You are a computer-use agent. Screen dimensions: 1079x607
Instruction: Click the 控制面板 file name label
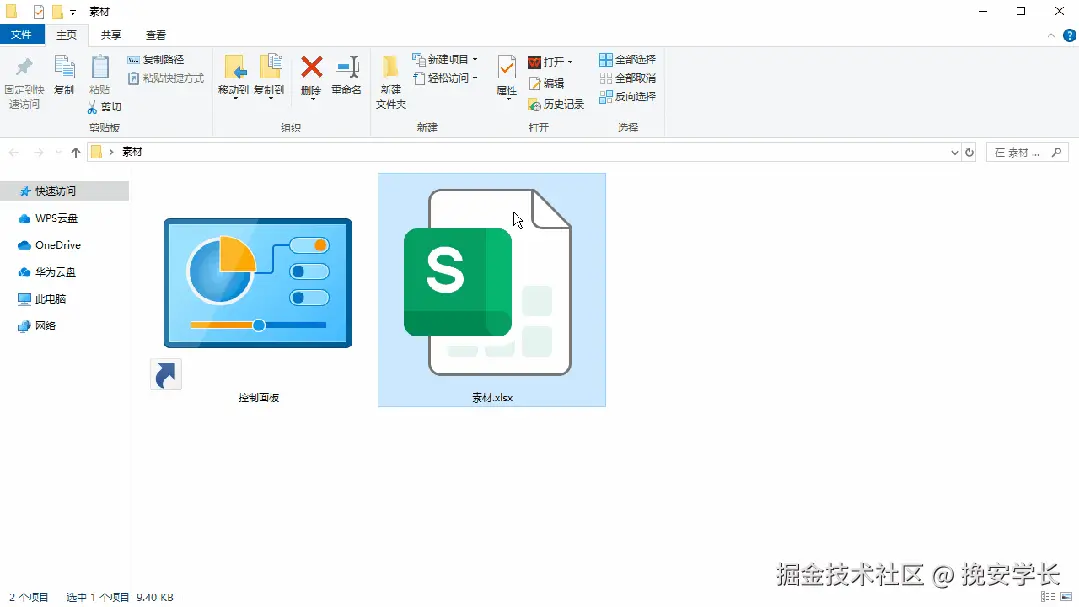(259, 398)
